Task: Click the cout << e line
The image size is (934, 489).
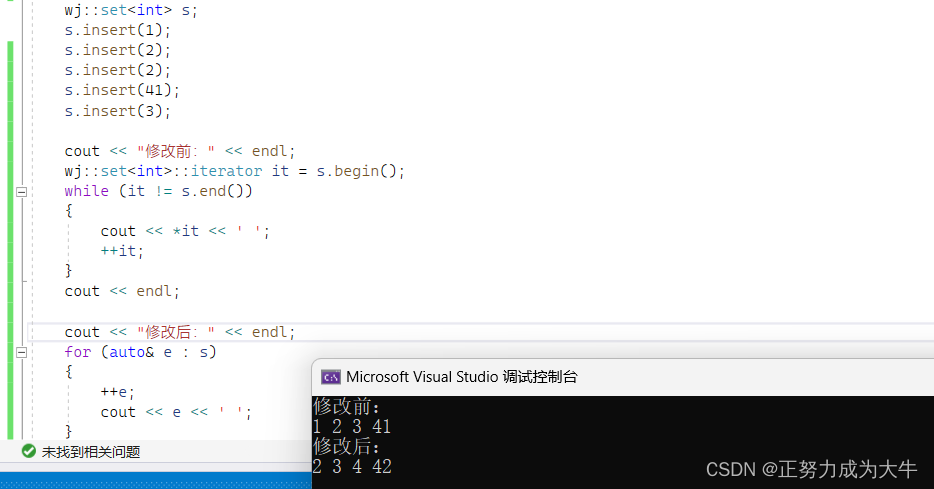Action: [x=176, y=412]
